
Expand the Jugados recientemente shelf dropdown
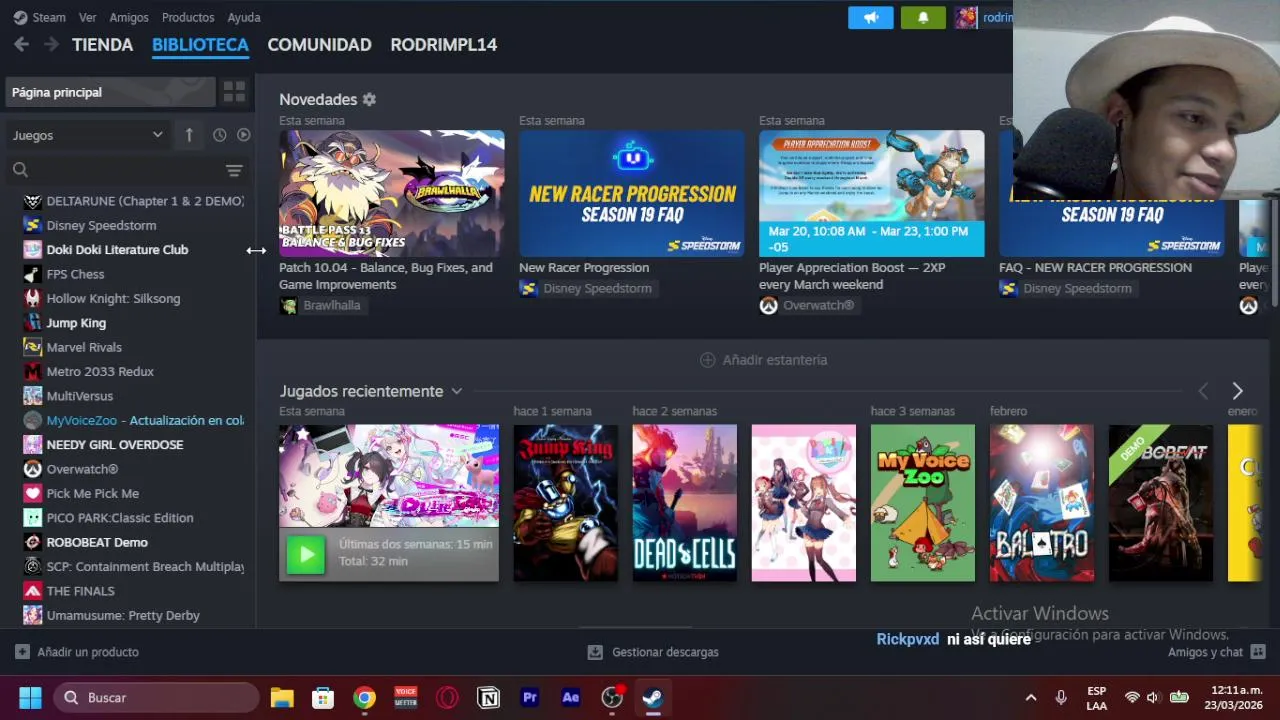pyautogui.click(x=456, y=391)
